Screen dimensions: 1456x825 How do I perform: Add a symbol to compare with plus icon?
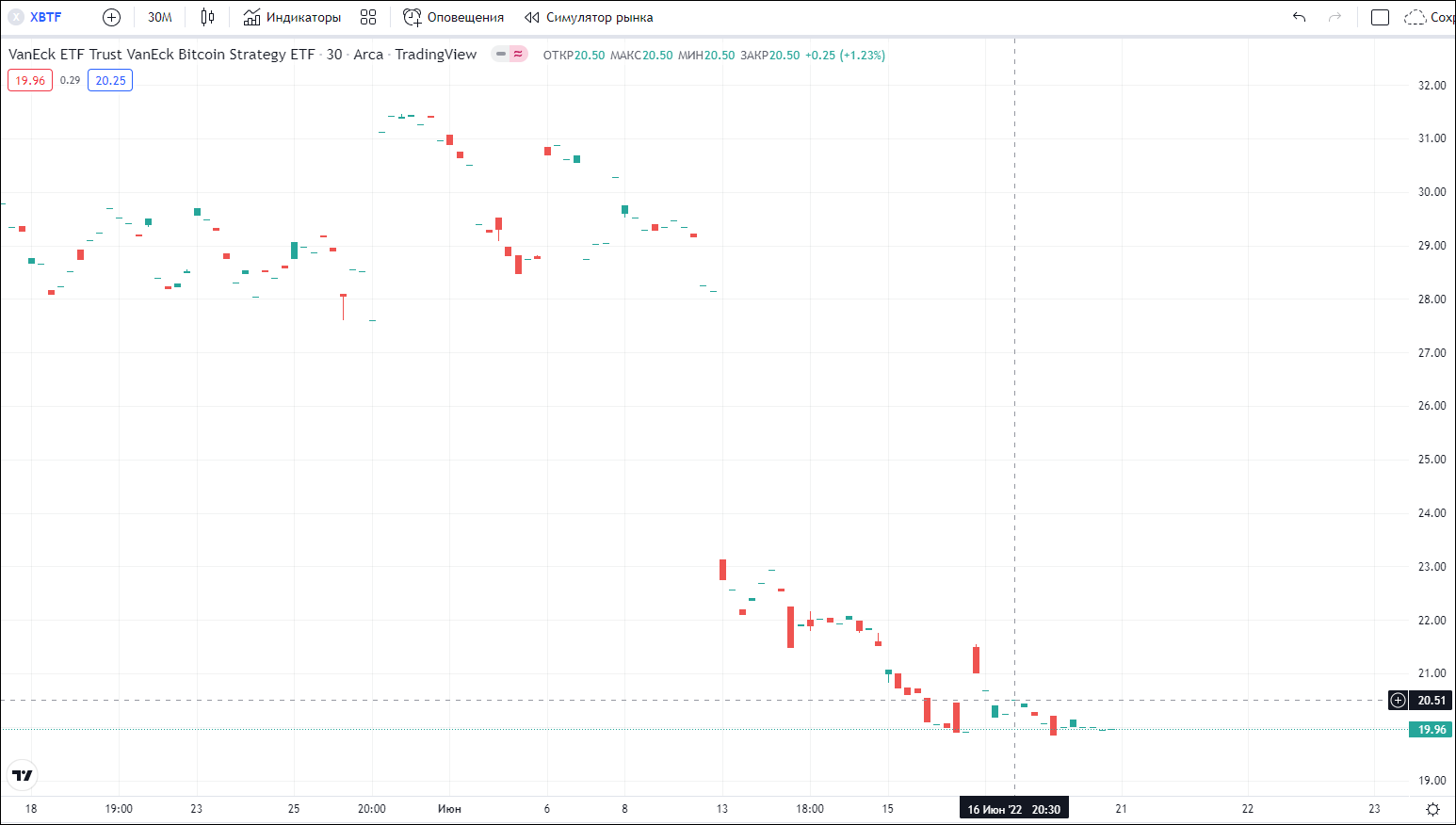coord(111,17)
